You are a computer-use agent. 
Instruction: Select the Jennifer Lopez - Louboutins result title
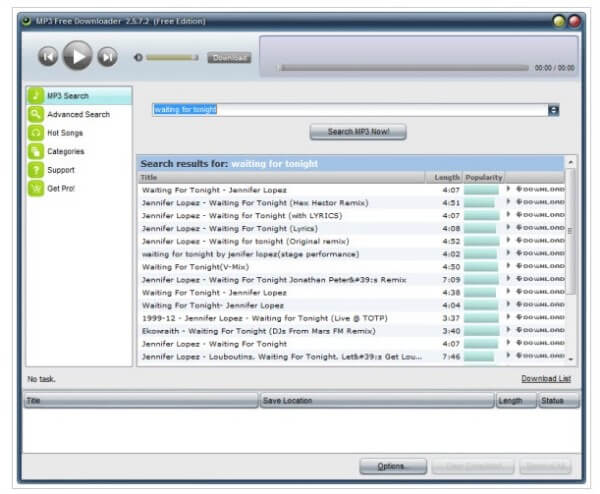click(x=282, y=357)
